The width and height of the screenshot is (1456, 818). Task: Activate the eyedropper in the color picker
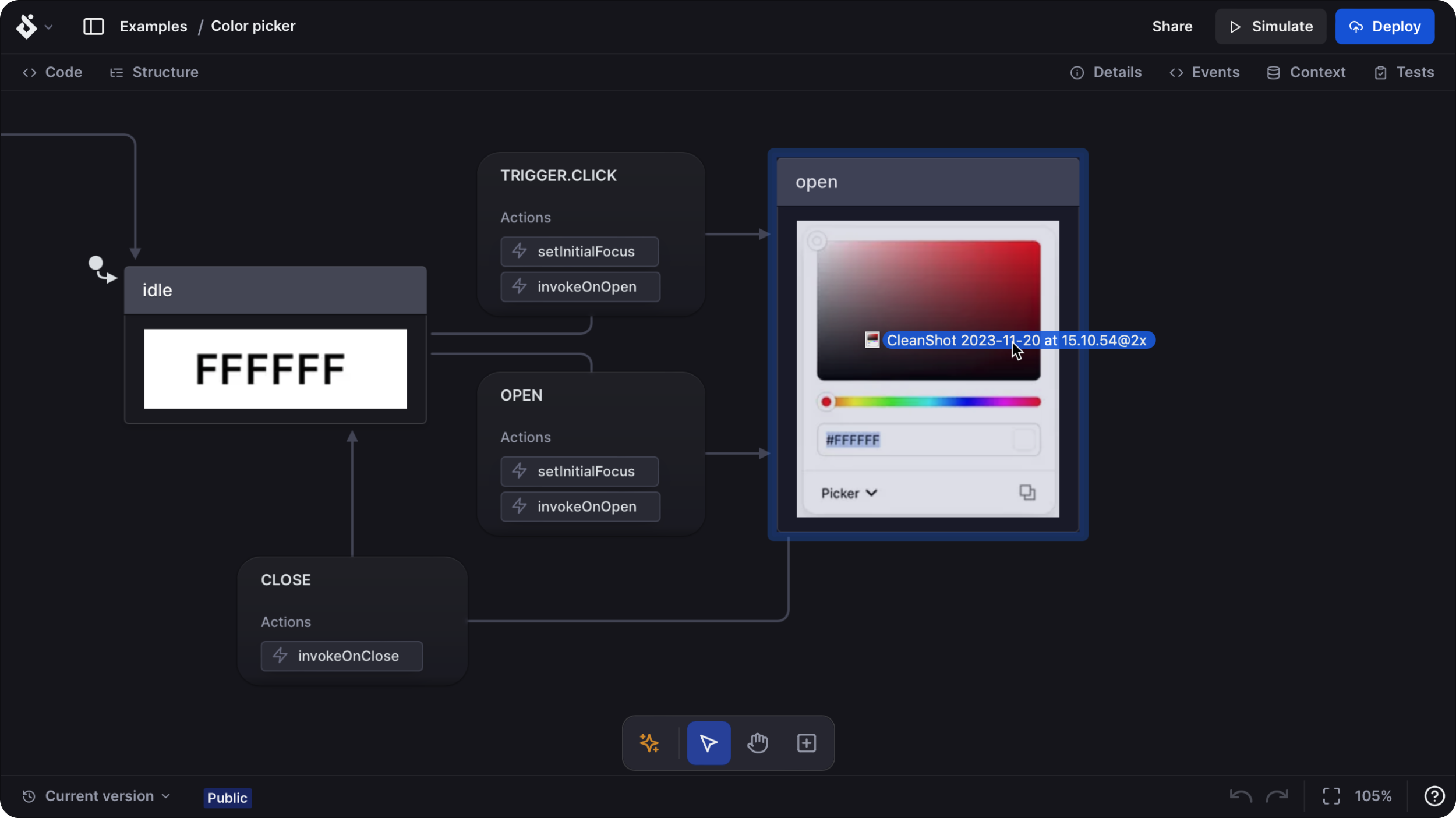(x=817, y=240)
